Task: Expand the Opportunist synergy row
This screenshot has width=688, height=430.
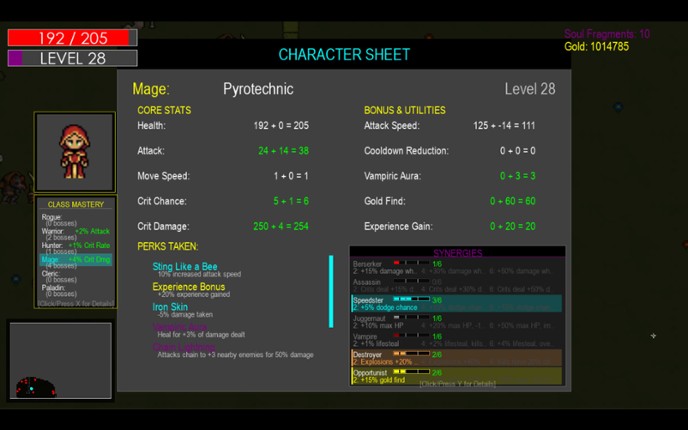Action: click(x=456, y=376)
